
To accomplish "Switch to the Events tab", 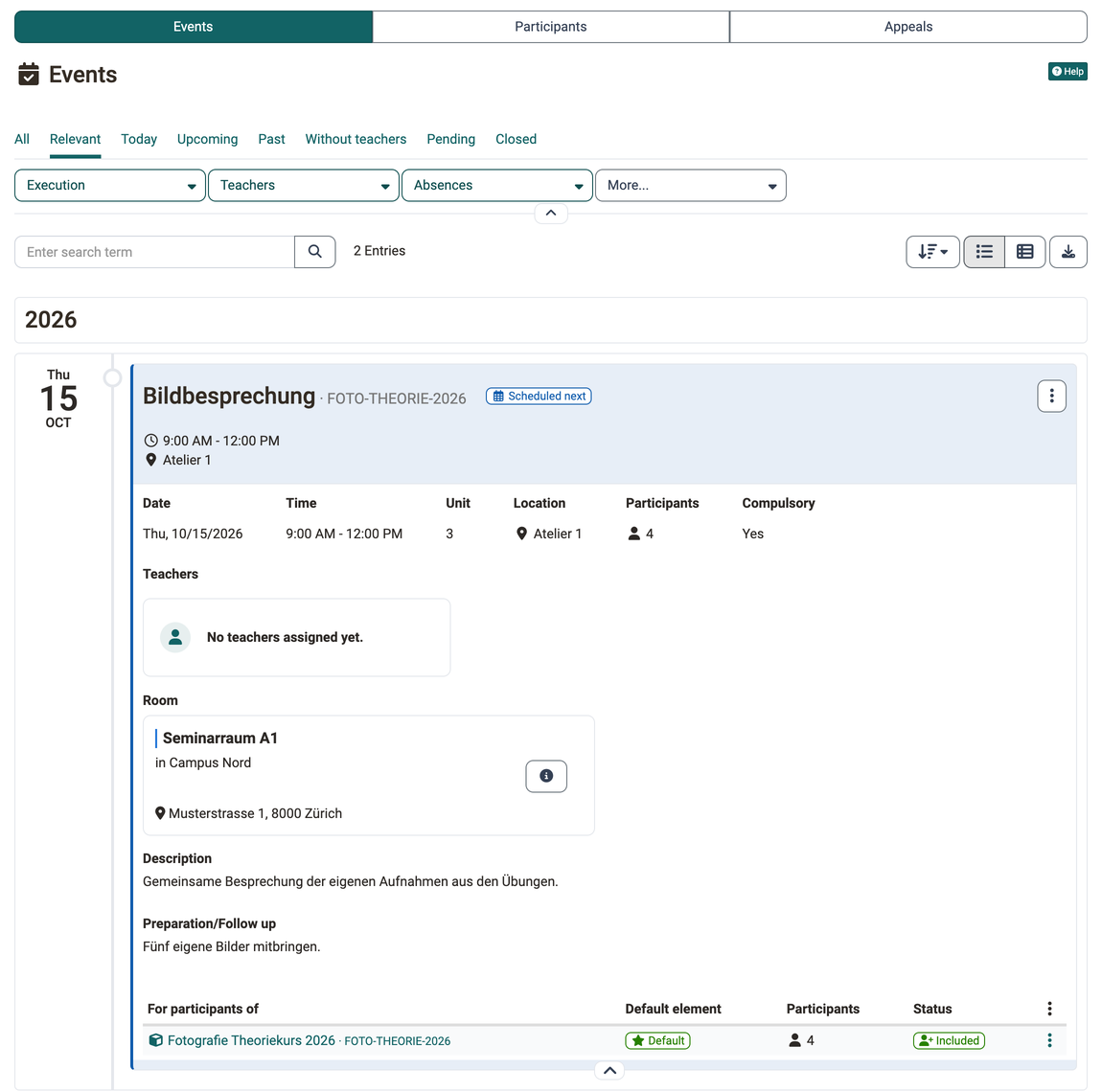I will 194,27.
